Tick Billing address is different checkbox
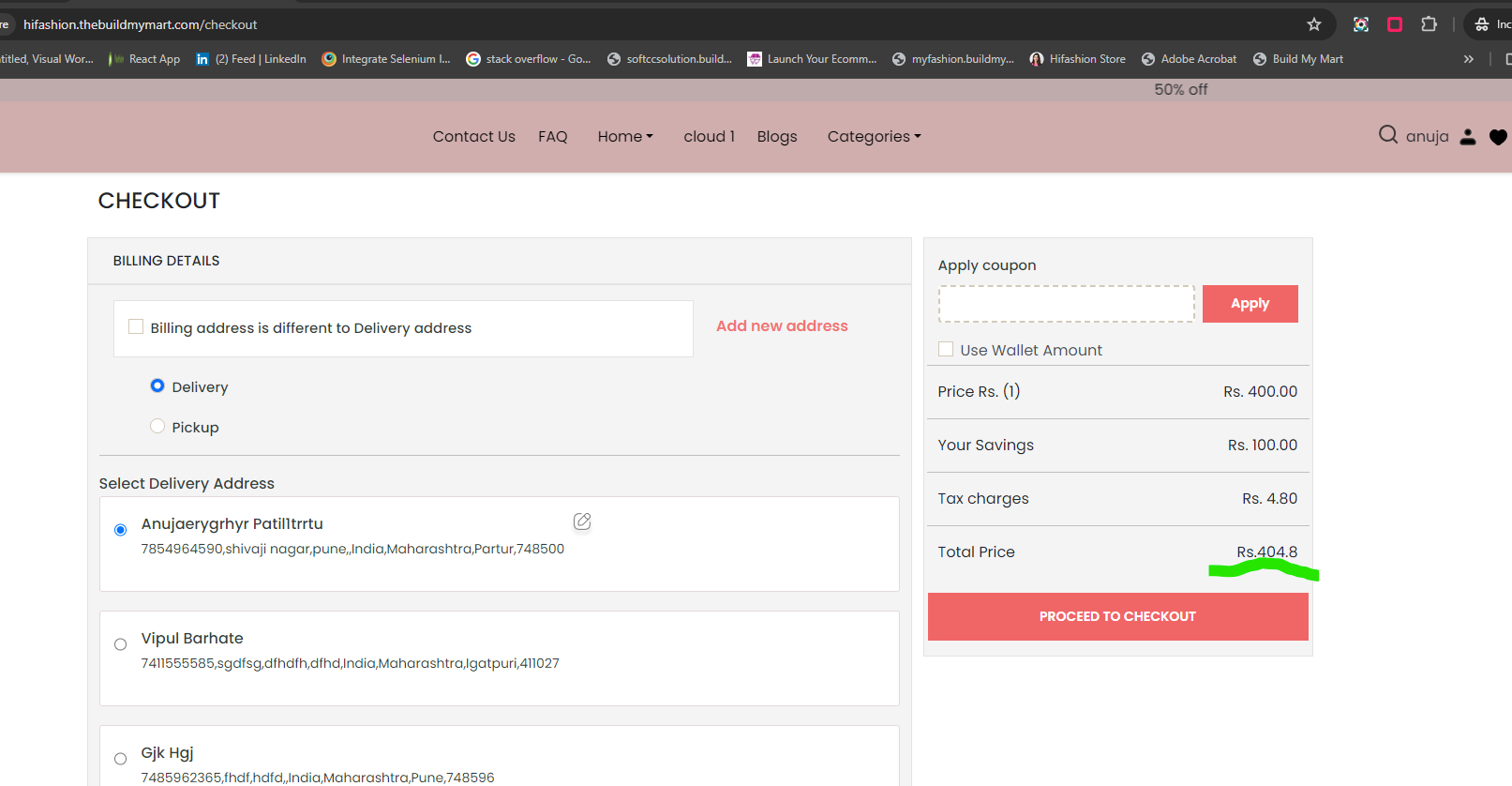The width and height of the screenshot is (1512, 786). [136, 326]
